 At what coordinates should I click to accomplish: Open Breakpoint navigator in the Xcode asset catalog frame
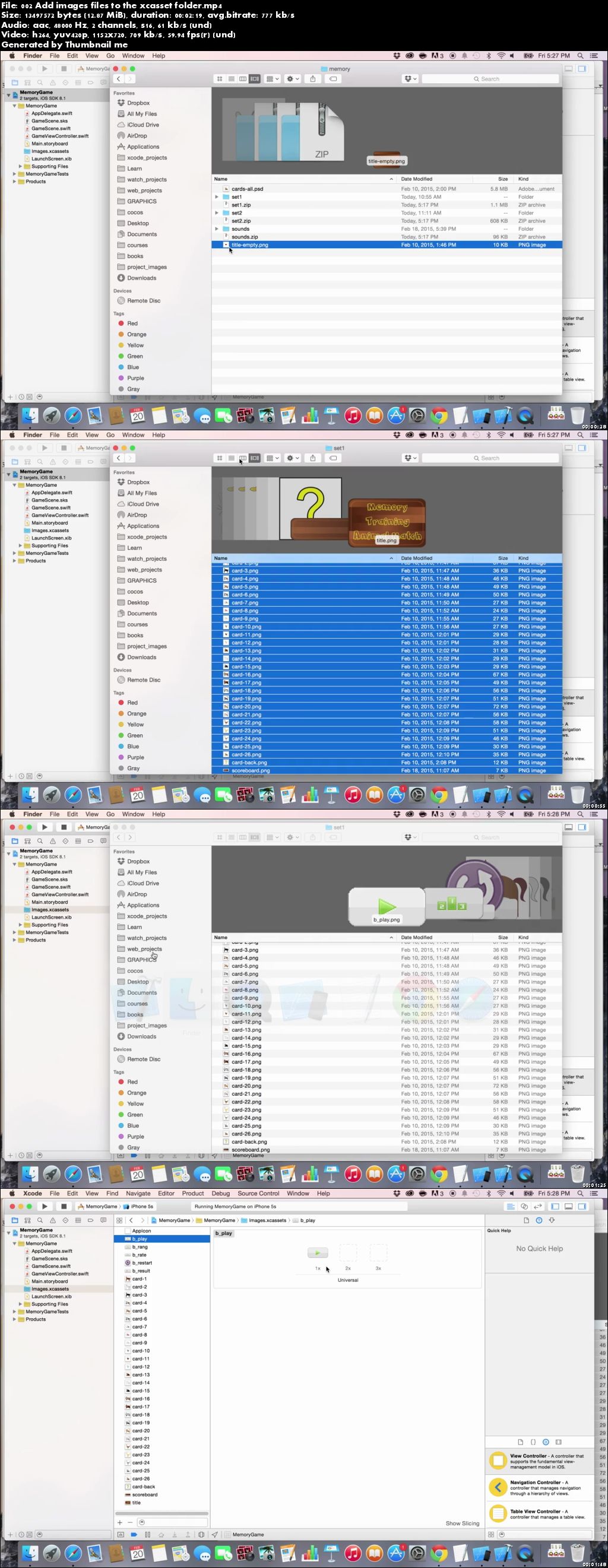click(x=90, y=1220)
